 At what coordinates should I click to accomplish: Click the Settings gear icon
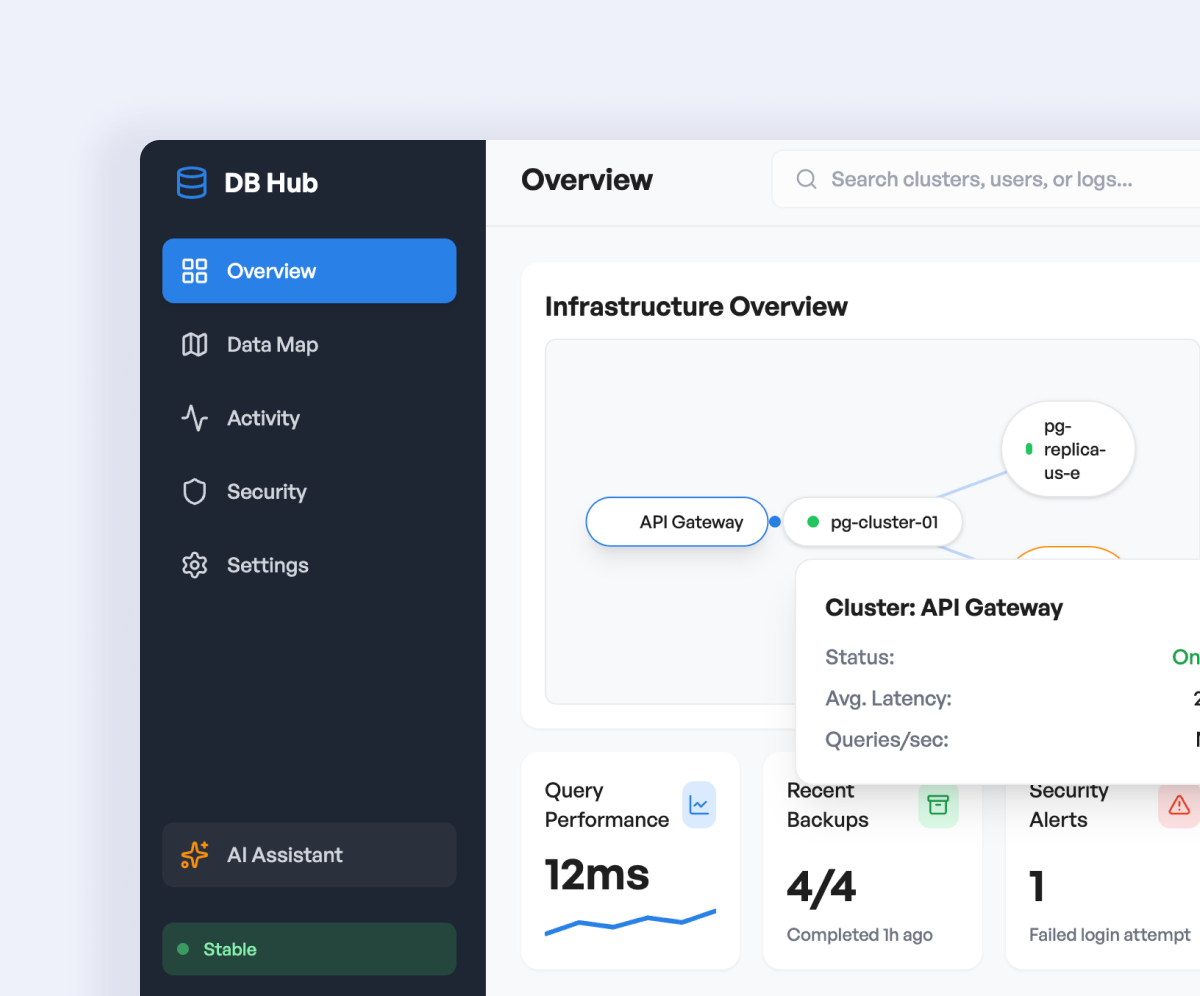point(194,565)
